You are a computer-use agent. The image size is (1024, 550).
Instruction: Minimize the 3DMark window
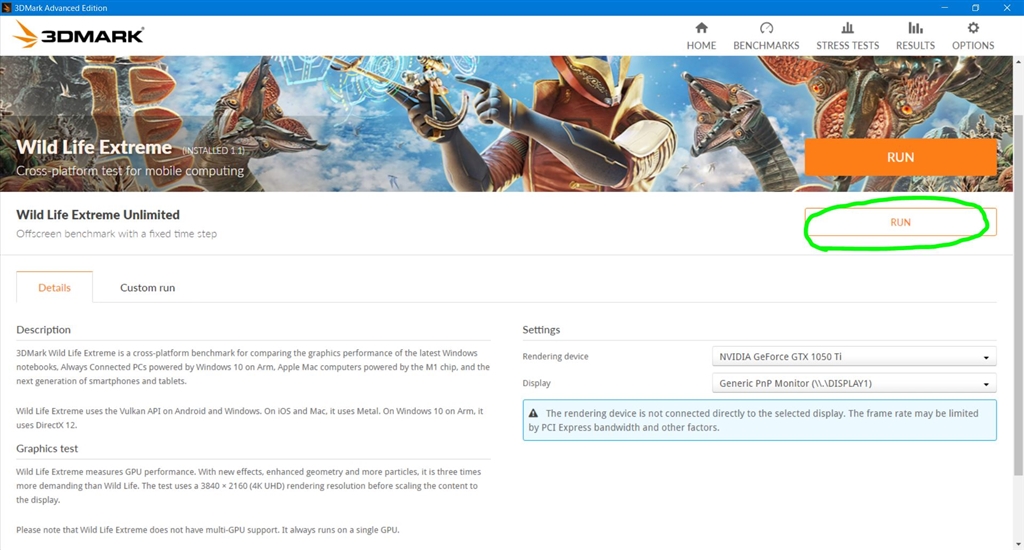click(x=944, y=8)
